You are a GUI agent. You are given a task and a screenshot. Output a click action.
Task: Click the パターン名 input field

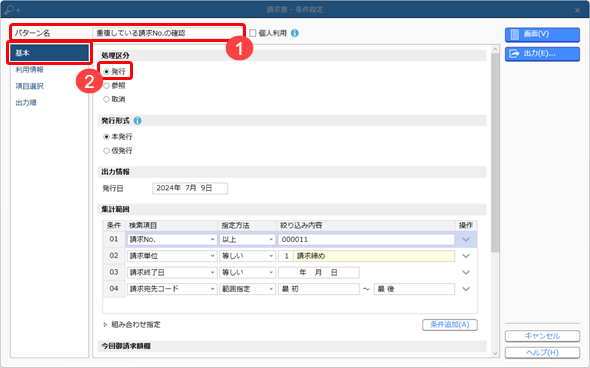pos(167,33)
